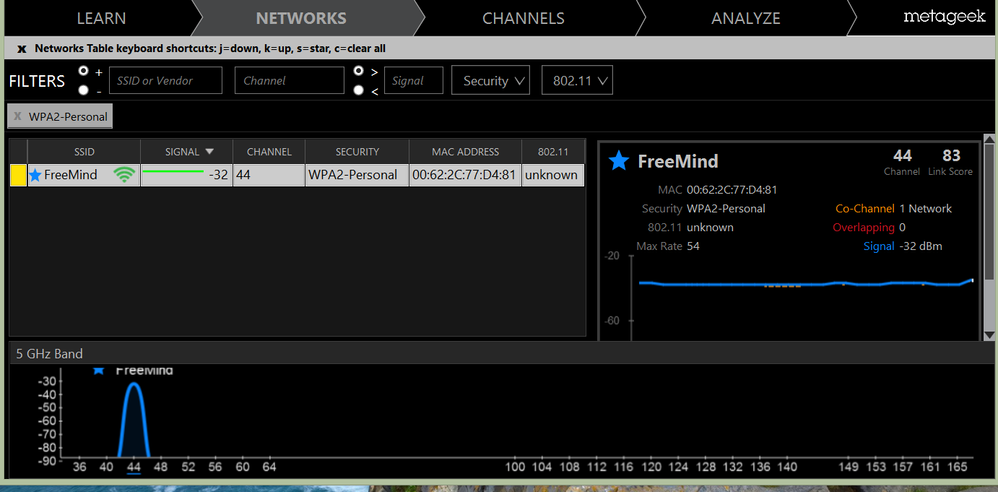The height and width of the screenshot is (492, 998).
Task: Sort by CHANNEL column header
Action: (269, 152)
